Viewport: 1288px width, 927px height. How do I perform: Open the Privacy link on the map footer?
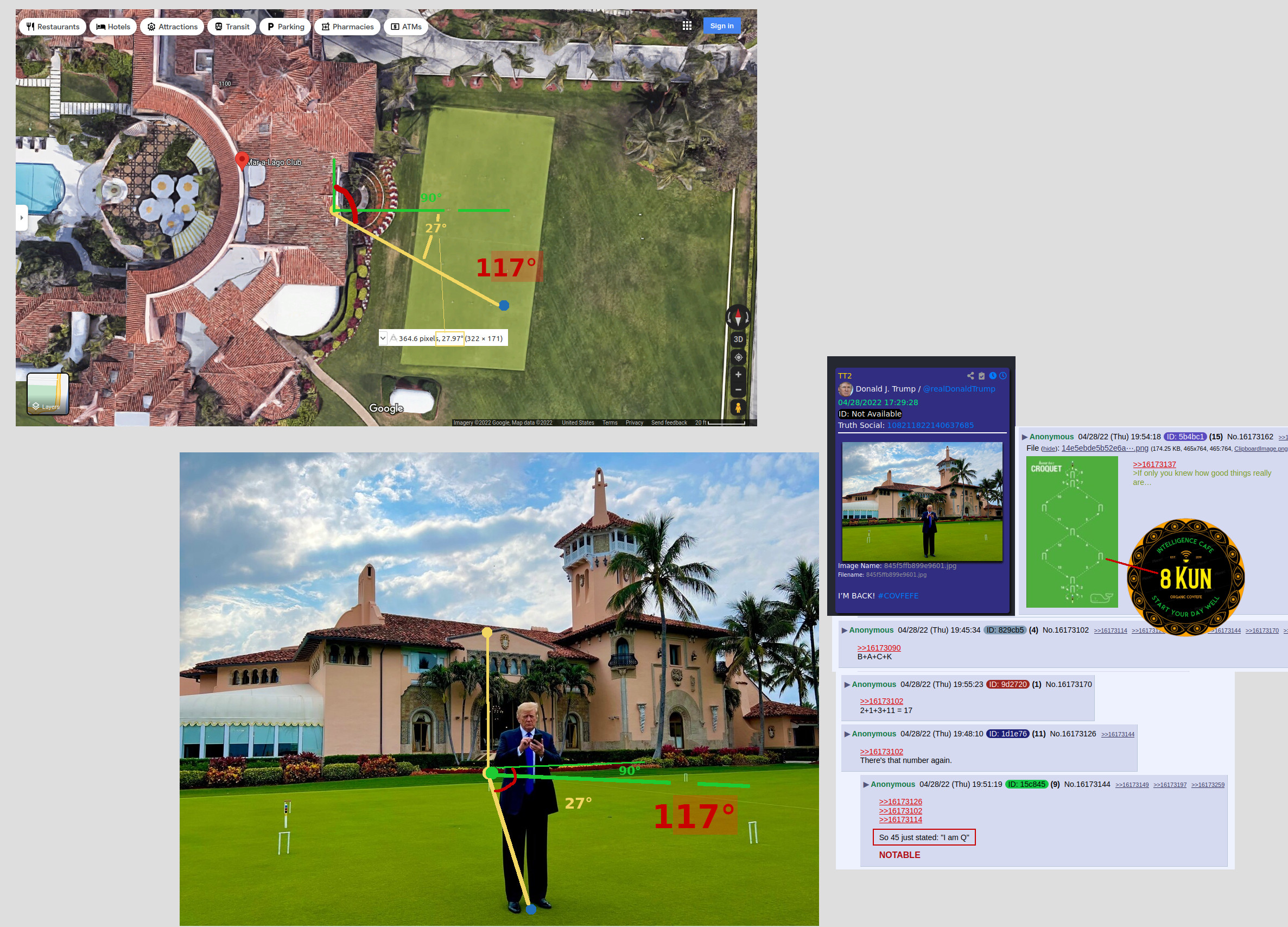pyautogui.click(x=634, y=423)
